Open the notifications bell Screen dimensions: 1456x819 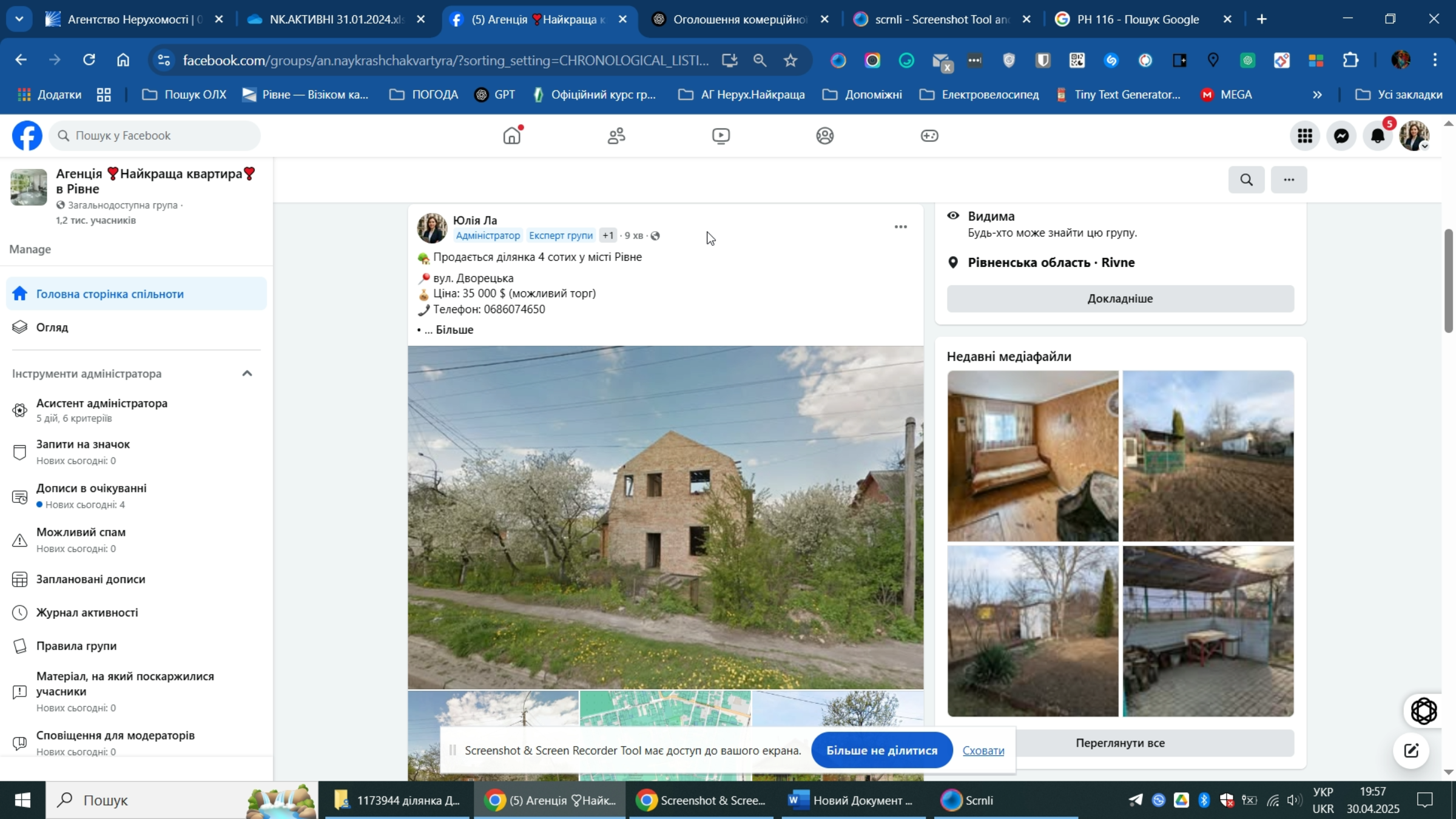coord(1378,136)
